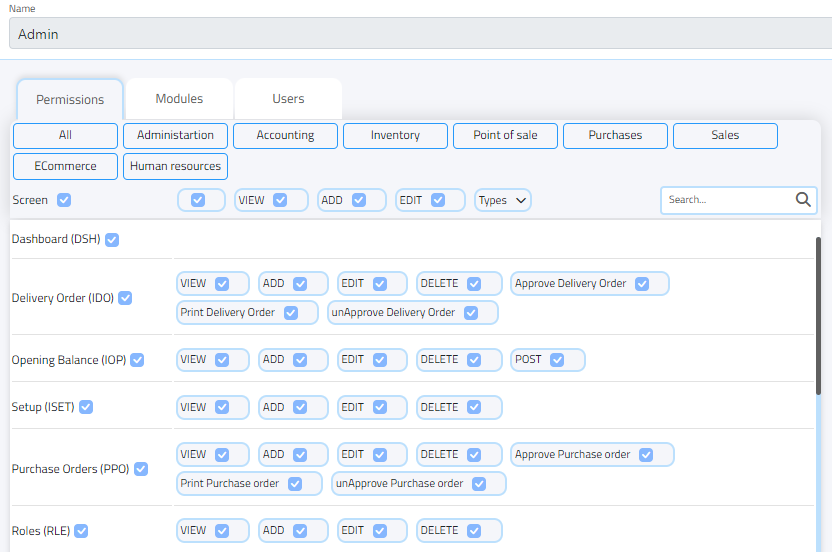Uncheck Approve Delivery Order permission
The width and height of the screenshot is (832, 552).
[642, 284]
